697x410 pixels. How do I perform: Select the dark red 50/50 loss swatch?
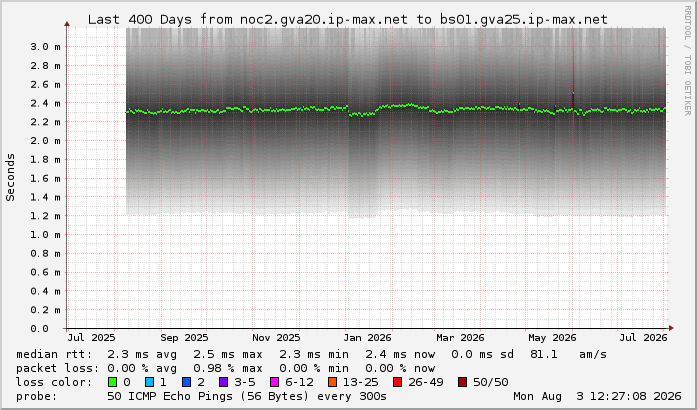click(x=462, y=382)
